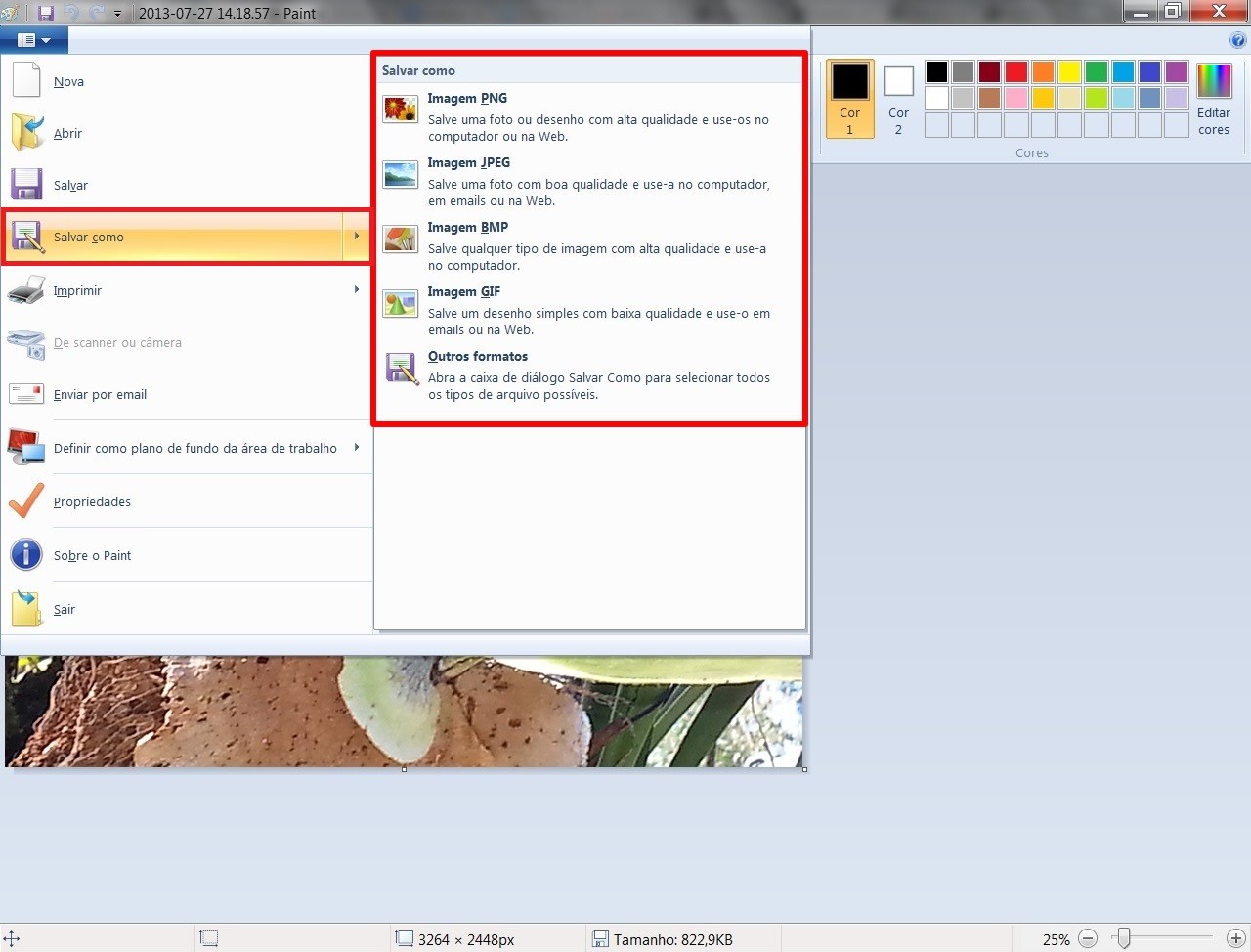Pick the red color swatch
Screen dimensions: 1251x952
[1016, 71]
